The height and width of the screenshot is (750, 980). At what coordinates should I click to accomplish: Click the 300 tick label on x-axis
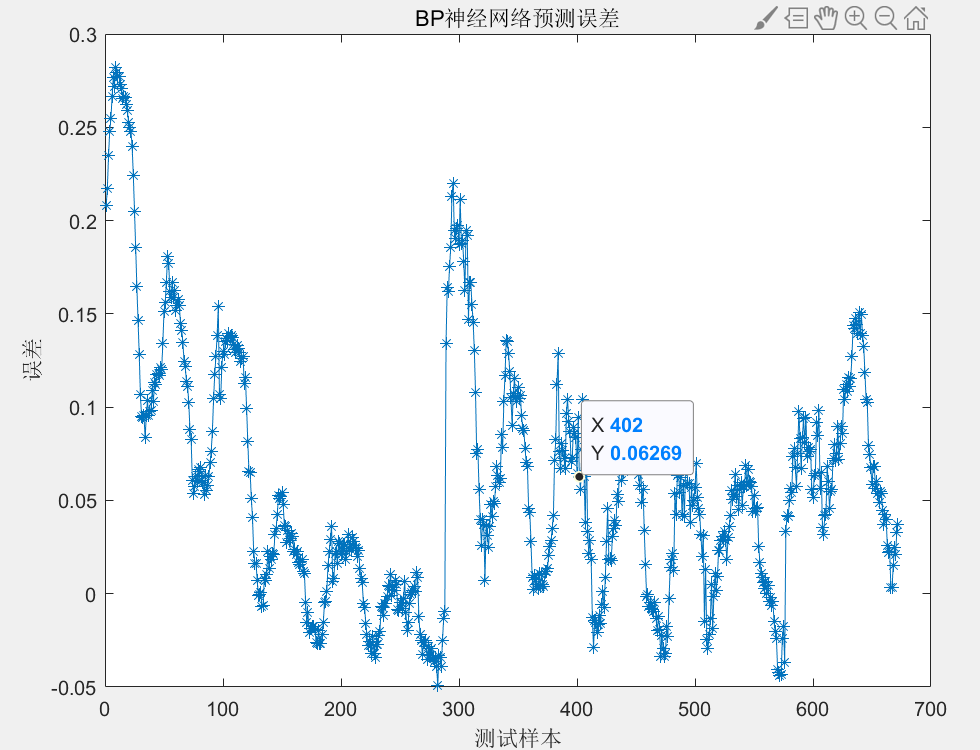(x=459, y=709)
